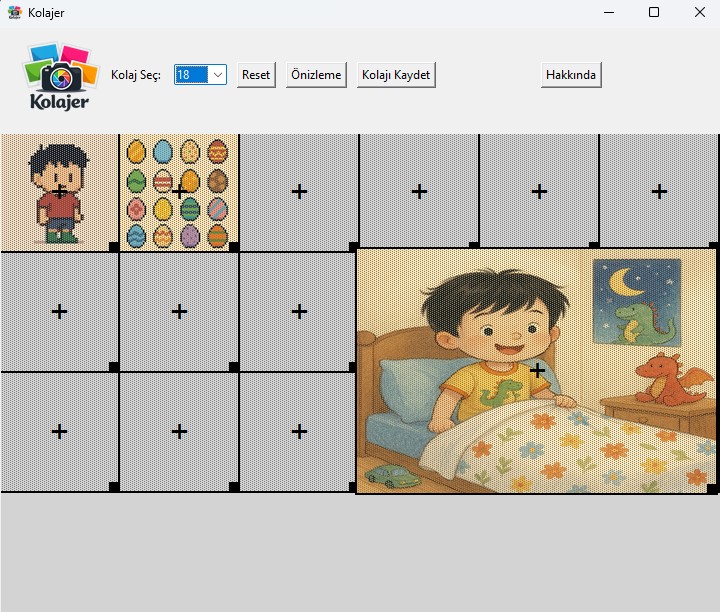Add photo to third cell of bottom row
This screenshot has width=720, height=612.
click(x=299, y=432)
